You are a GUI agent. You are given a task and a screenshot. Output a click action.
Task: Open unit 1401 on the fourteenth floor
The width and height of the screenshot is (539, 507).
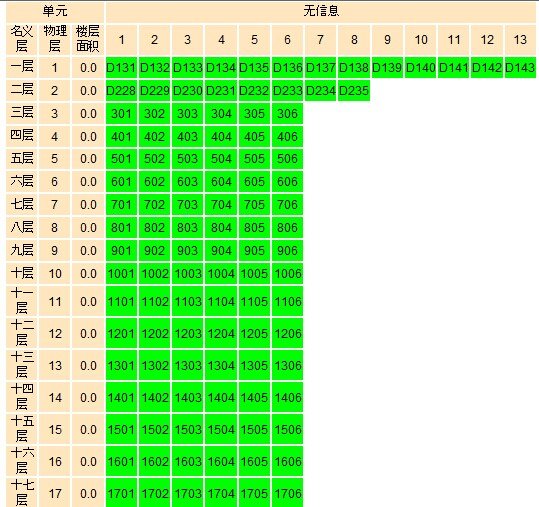tap(121, 397)
